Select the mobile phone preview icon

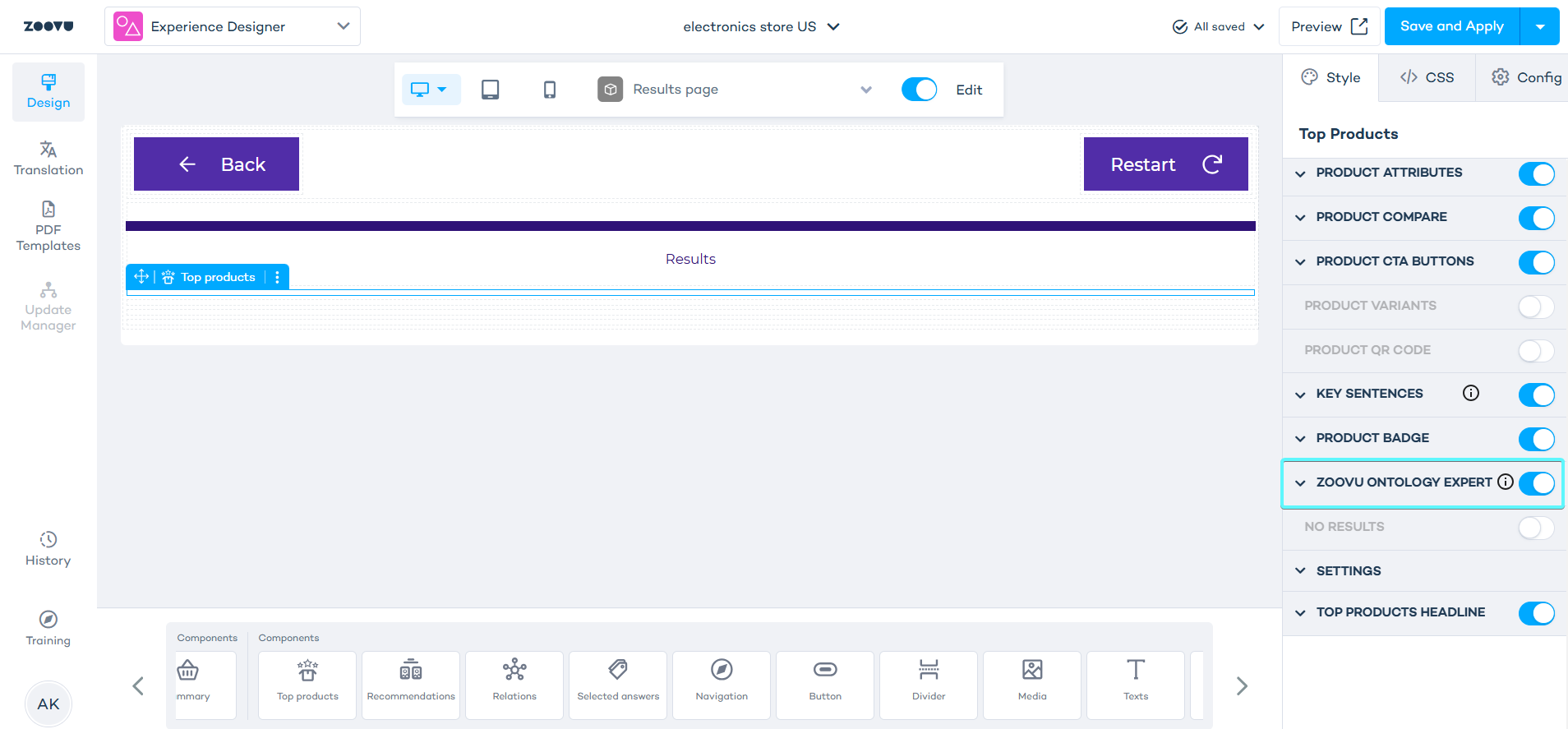pyautogui.click(x=550, y=90)
